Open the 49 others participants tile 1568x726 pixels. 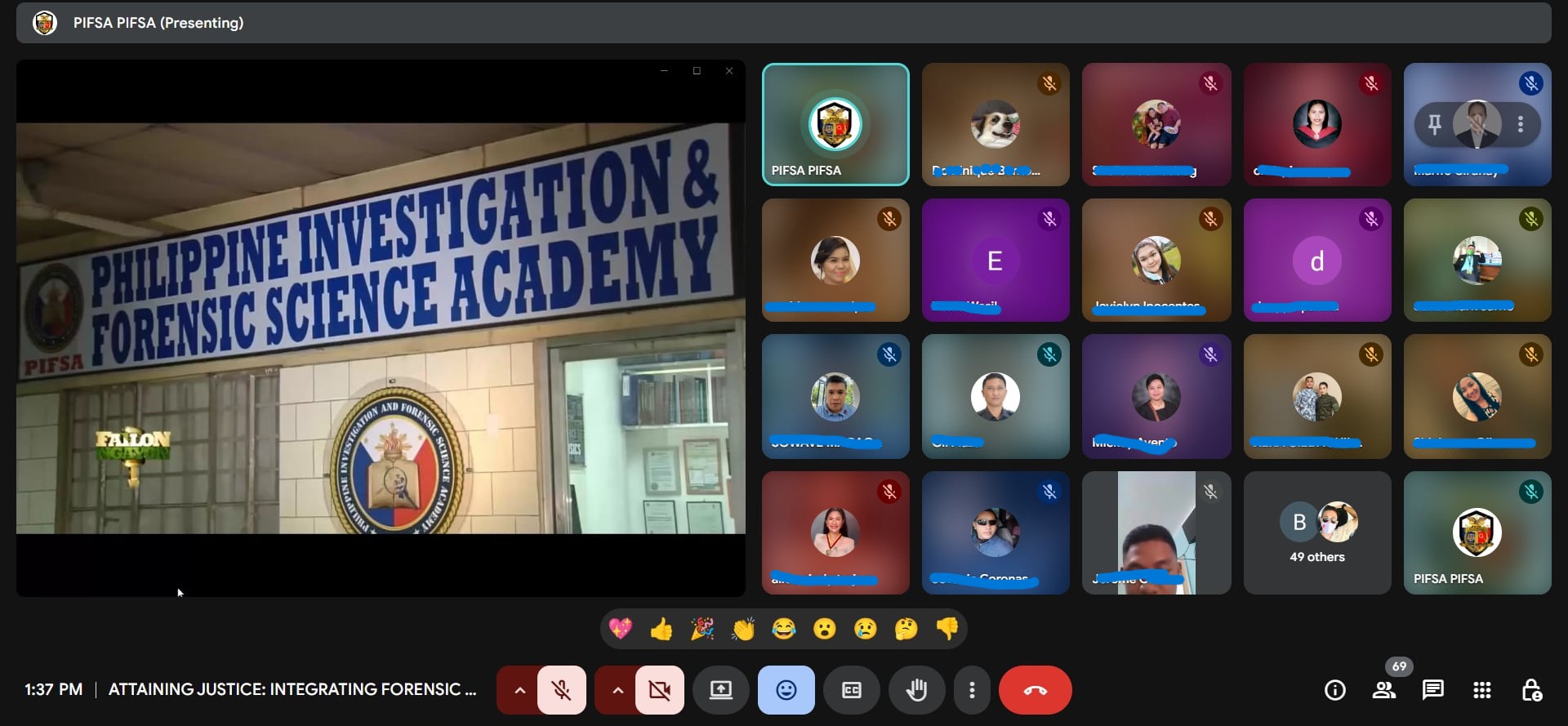click(x=1316, y=532)
